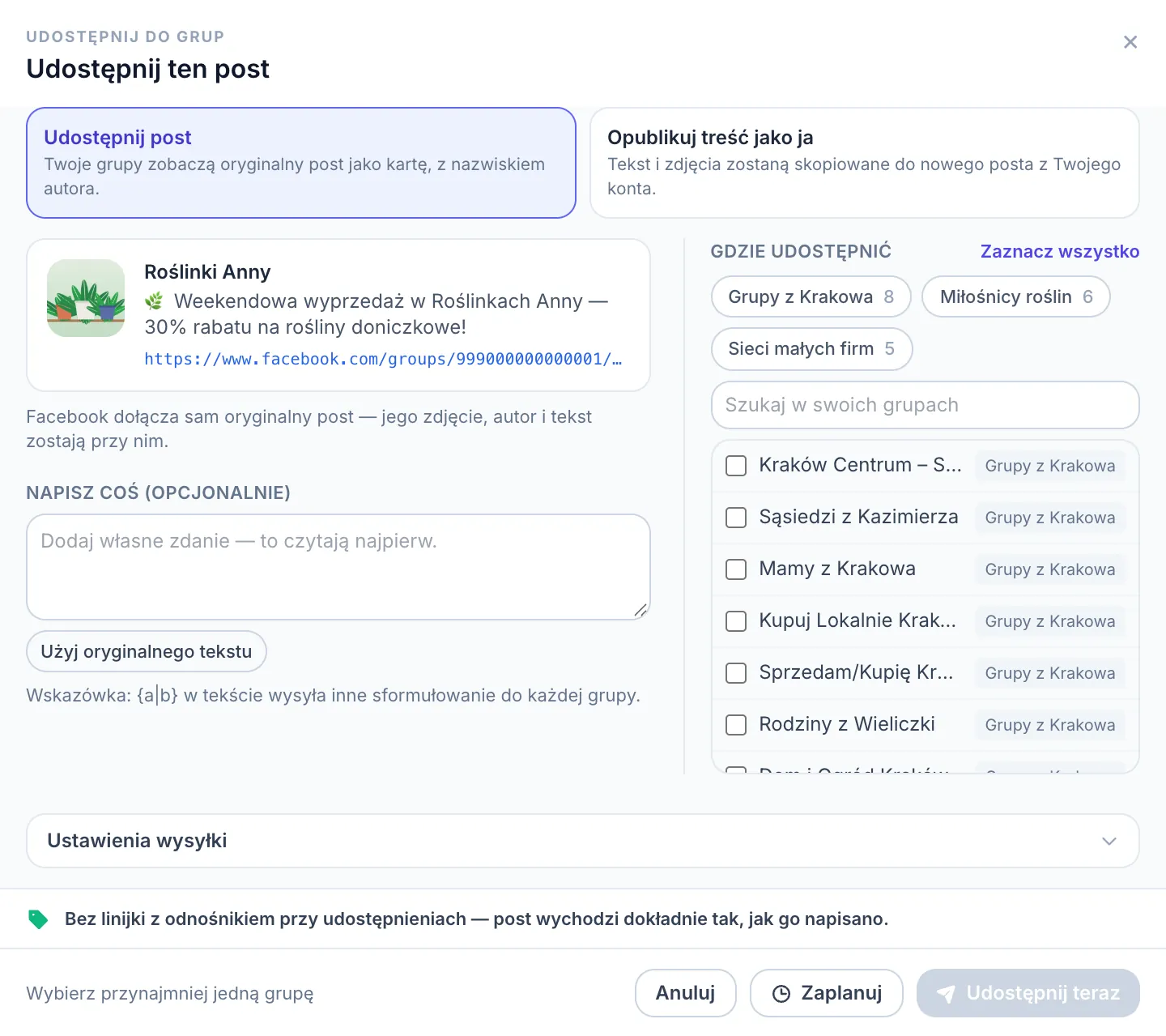
Task: Tick the Rodziny z Wieliczki checkbox
Action: pyautogui.click(x=736, y=725)
